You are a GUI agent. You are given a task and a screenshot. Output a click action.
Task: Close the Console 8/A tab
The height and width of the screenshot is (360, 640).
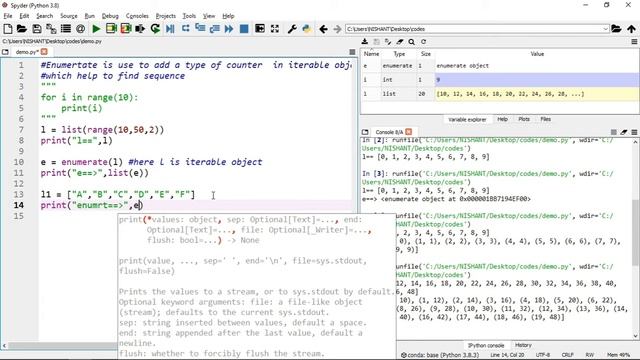[409, 132]
